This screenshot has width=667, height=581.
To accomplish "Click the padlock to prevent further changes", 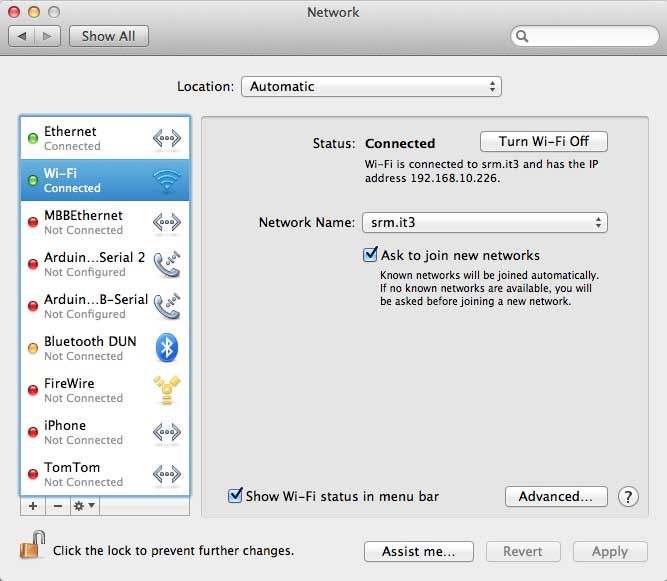I will 32,545.
